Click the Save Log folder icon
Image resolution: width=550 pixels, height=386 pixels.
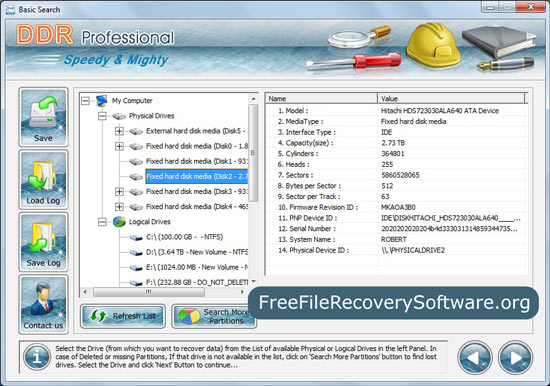[43, 242]
